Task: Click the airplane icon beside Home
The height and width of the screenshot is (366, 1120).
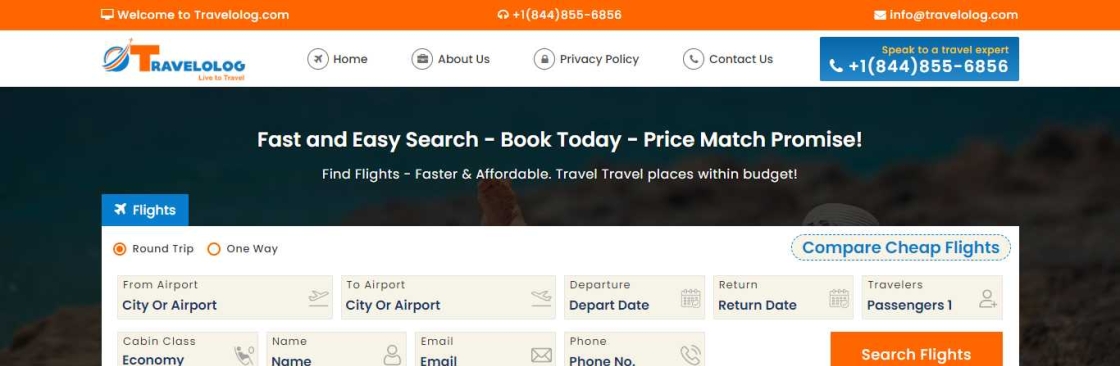Action: click(318, 59)
